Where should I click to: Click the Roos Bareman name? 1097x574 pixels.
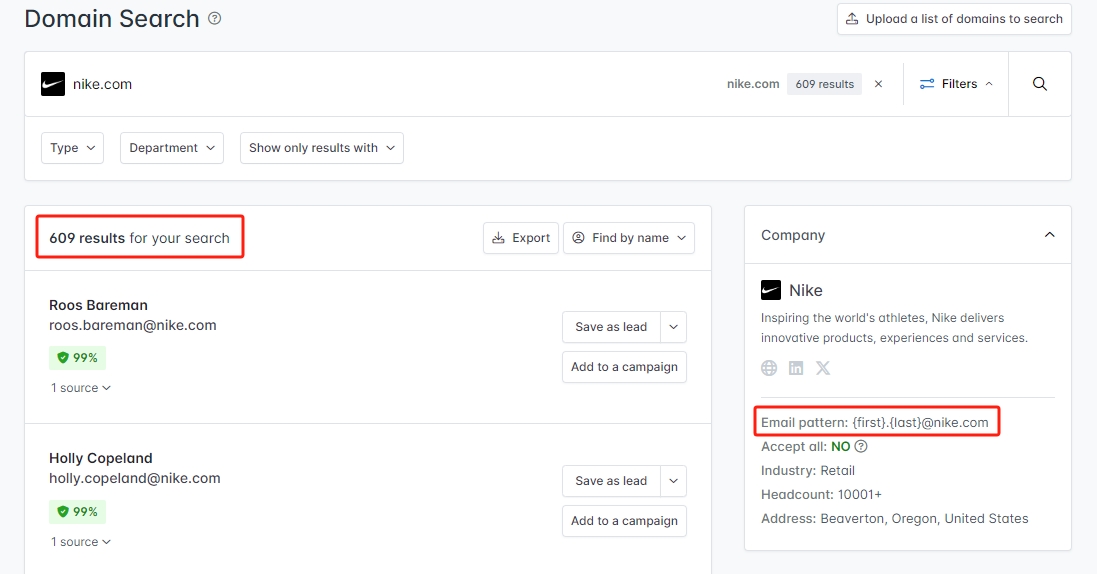click(x=99, y=305)
